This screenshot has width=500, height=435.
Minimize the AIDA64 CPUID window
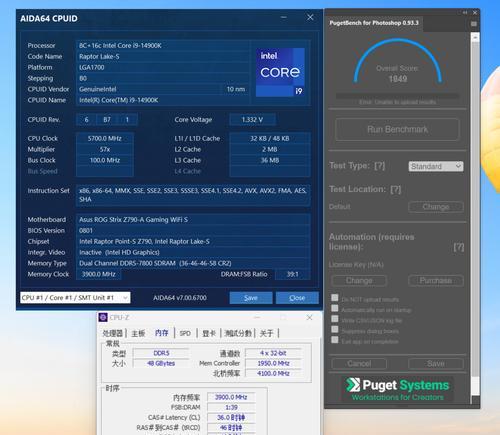point(284,17)
